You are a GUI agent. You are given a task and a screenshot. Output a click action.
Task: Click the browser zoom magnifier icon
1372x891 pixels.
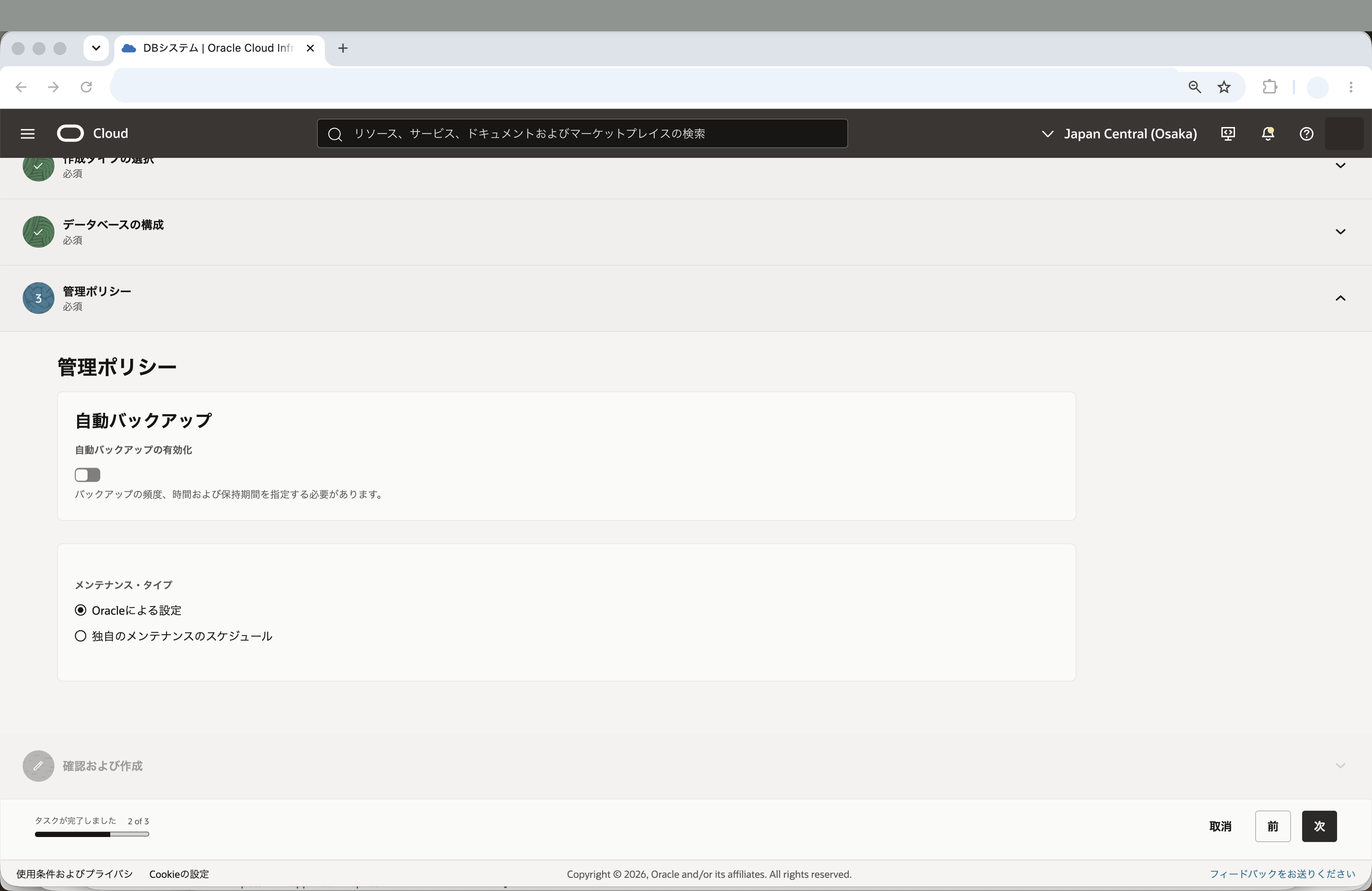(1195, 87)
